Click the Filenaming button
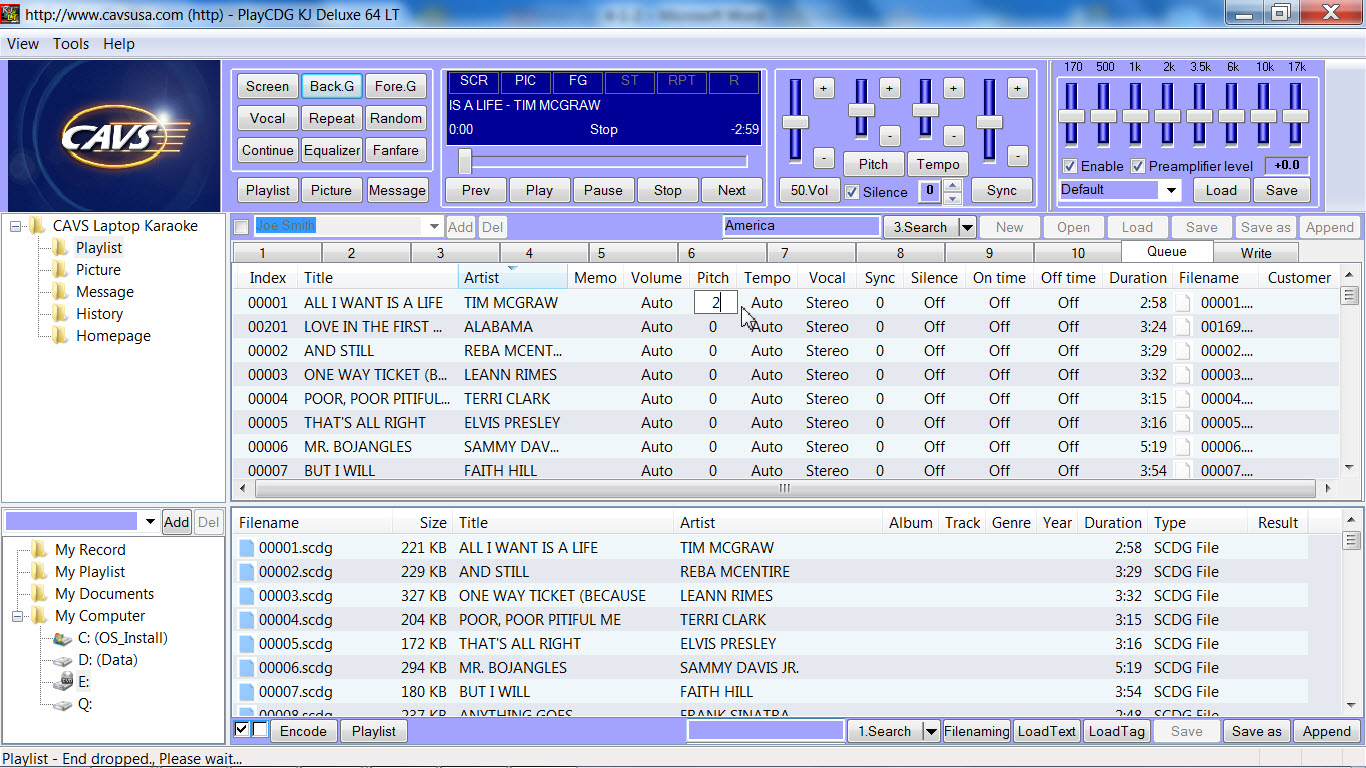The image size is (1366, 768). 976,731
